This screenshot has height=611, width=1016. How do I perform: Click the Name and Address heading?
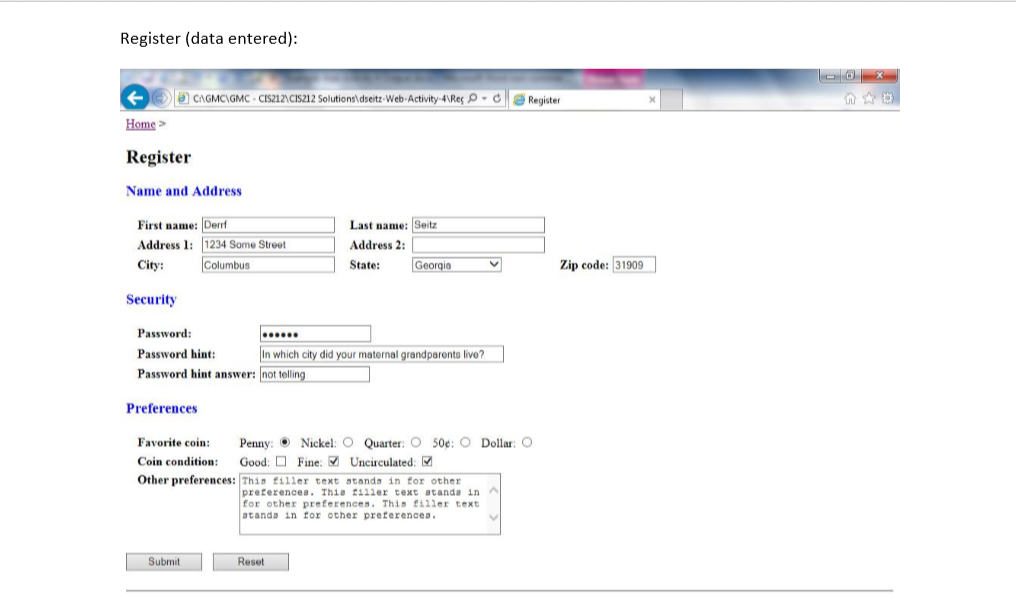[x=184, y=191]
